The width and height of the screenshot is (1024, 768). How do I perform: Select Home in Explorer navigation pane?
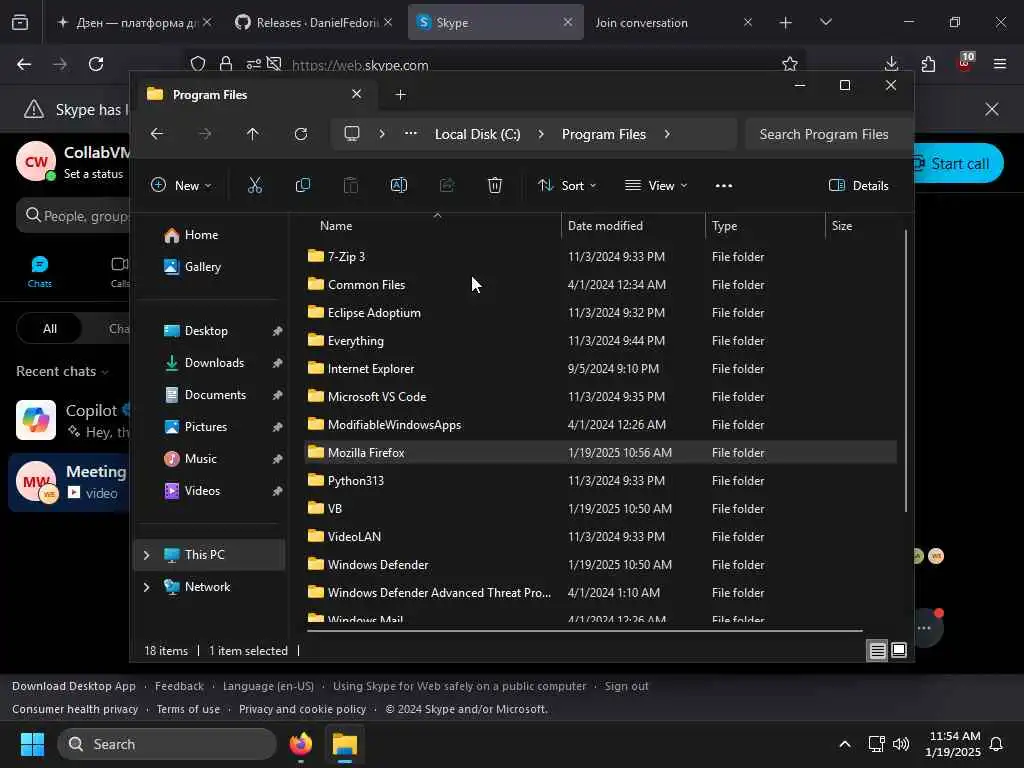[201, 234]
